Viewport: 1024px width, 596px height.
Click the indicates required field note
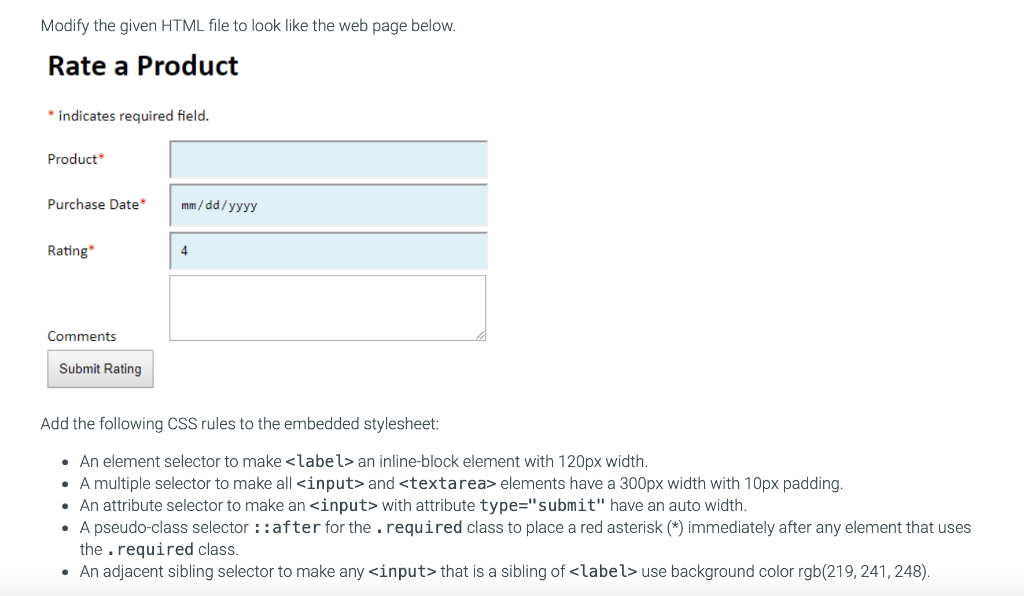134,116
